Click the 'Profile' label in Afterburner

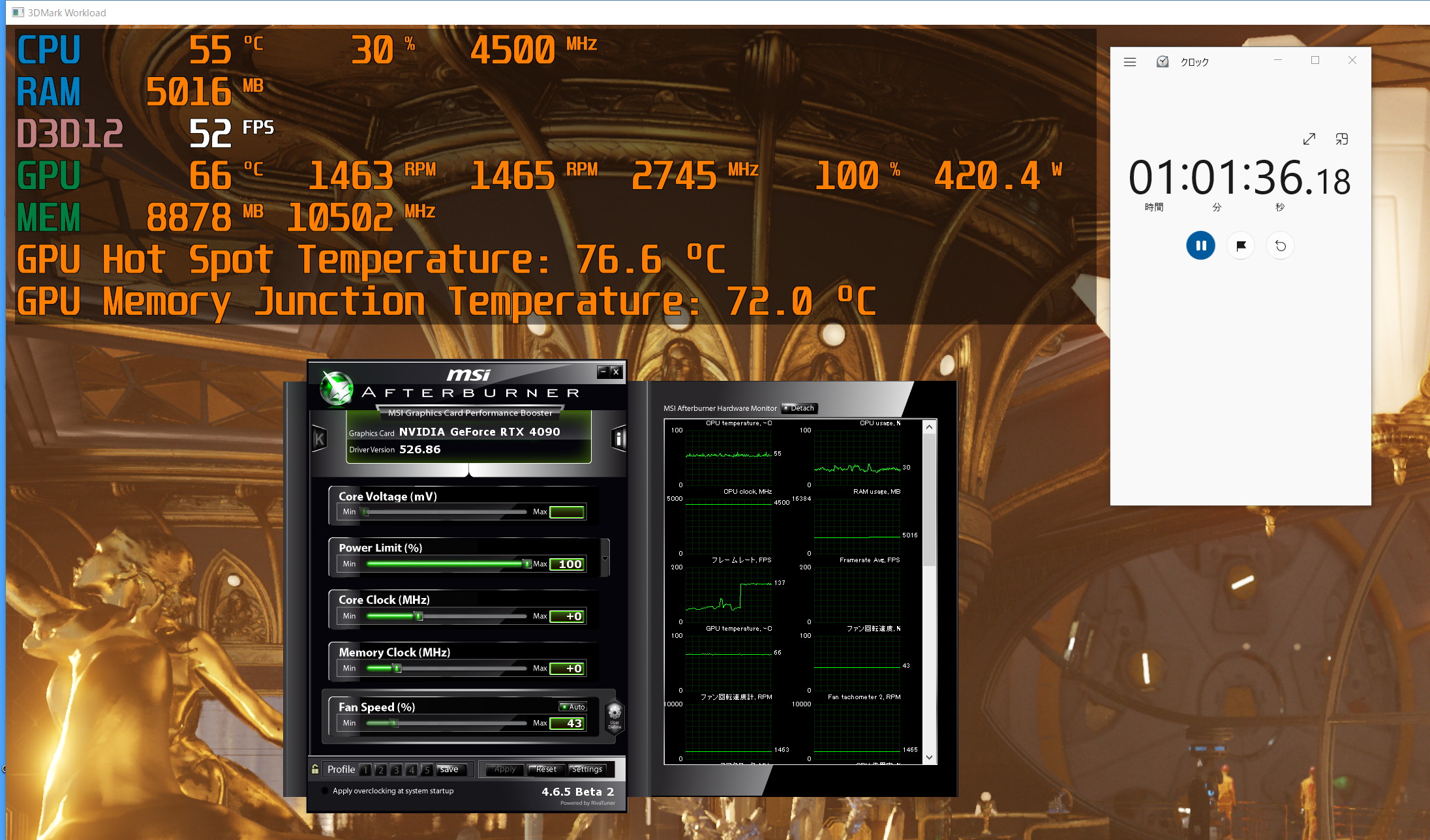341,770
